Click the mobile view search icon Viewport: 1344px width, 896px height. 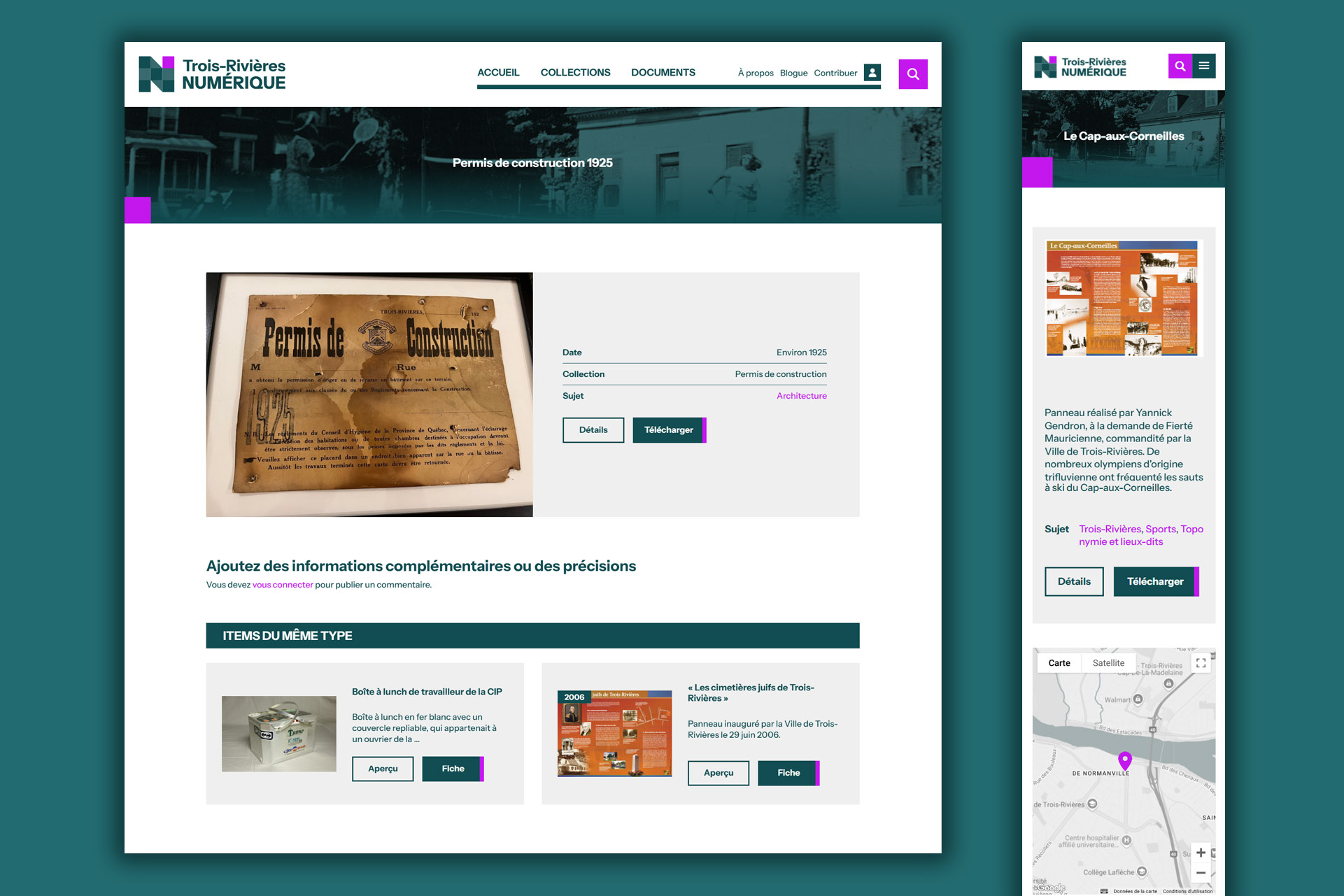pyautogui.click(x=1180, y=66)
